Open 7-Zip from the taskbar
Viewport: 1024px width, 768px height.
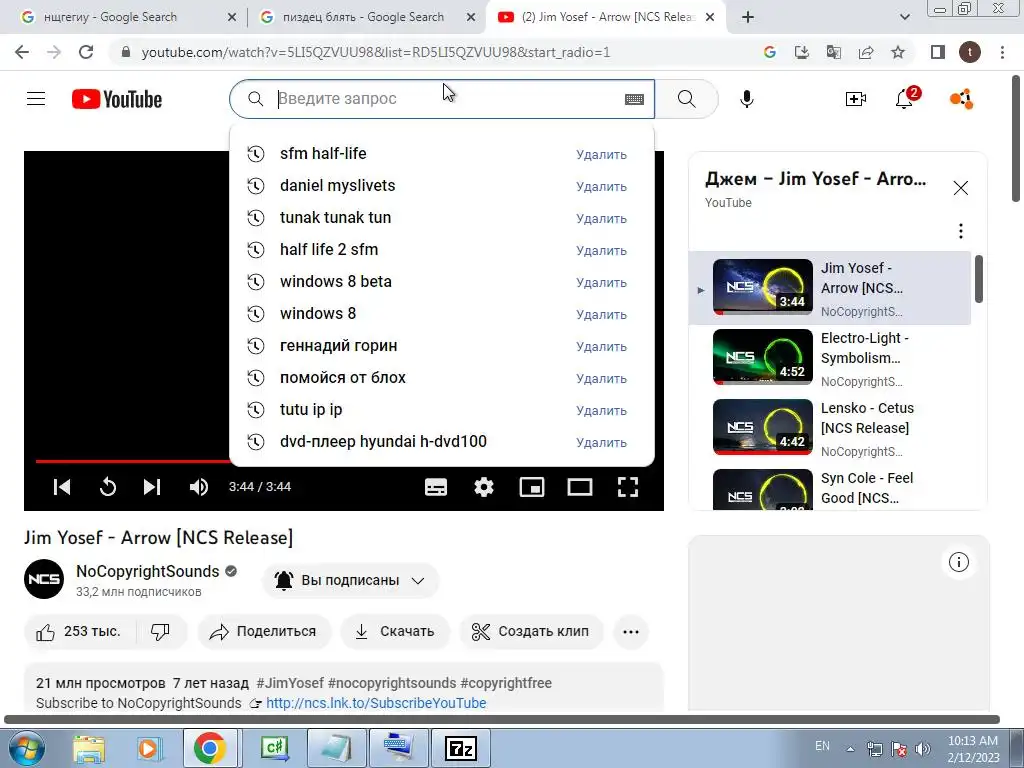pos(461,748)
